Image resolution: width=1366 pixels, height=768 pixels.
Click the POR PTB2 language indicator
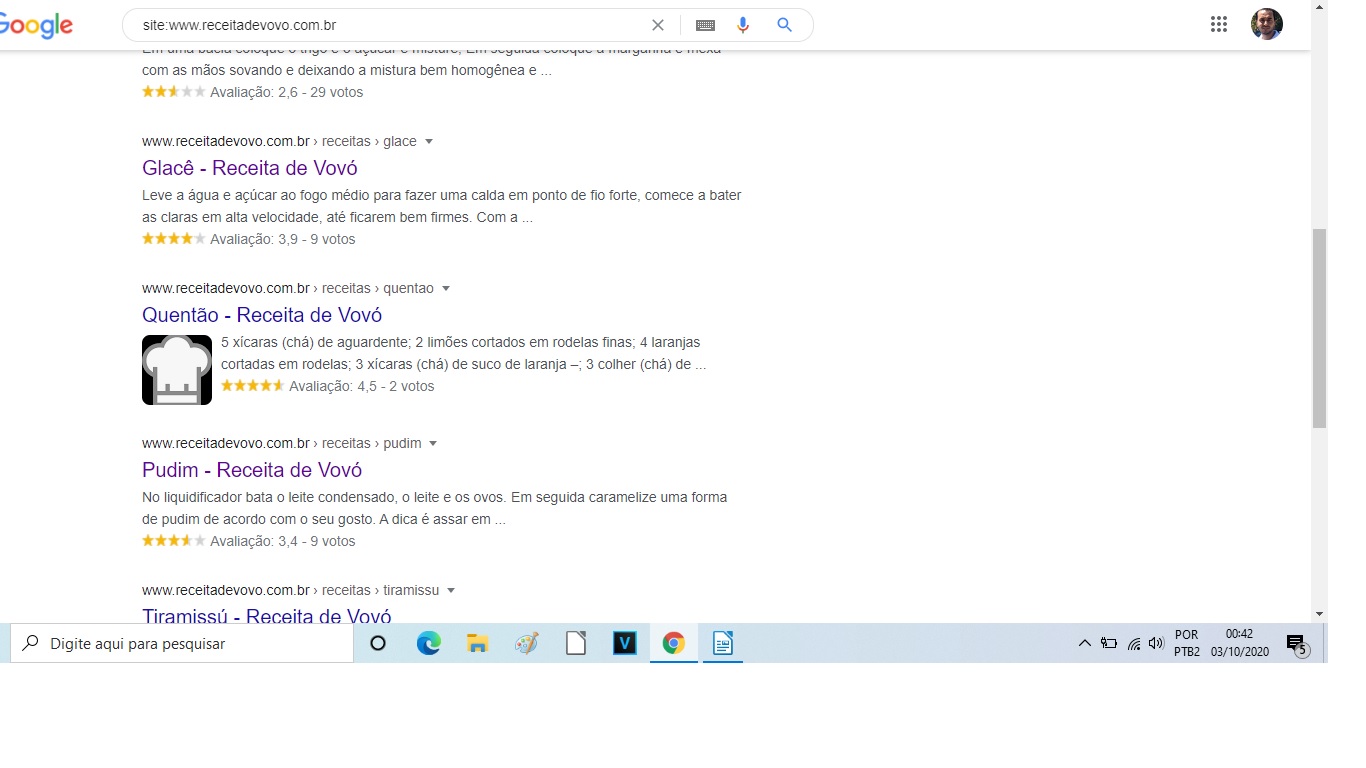click(1187, 644)
